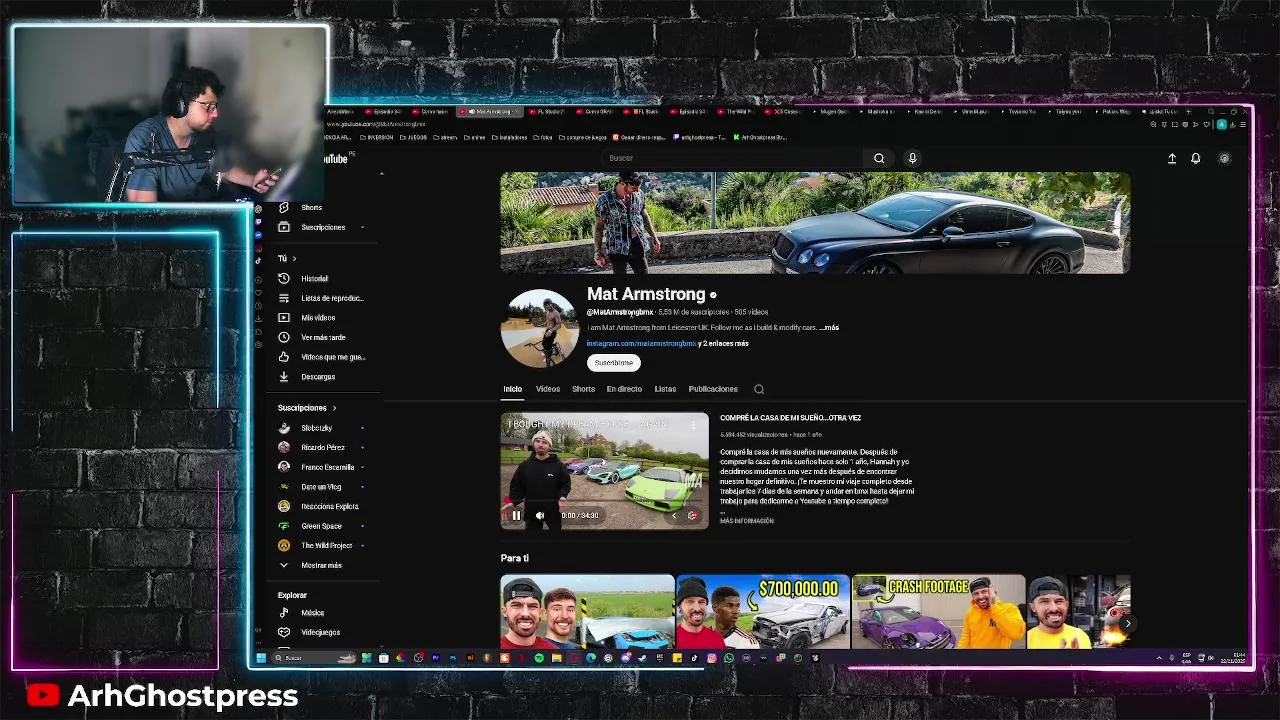1280x720 pixels.
Task: Open Mis videos in sidebar
Action: click(318, 317)
